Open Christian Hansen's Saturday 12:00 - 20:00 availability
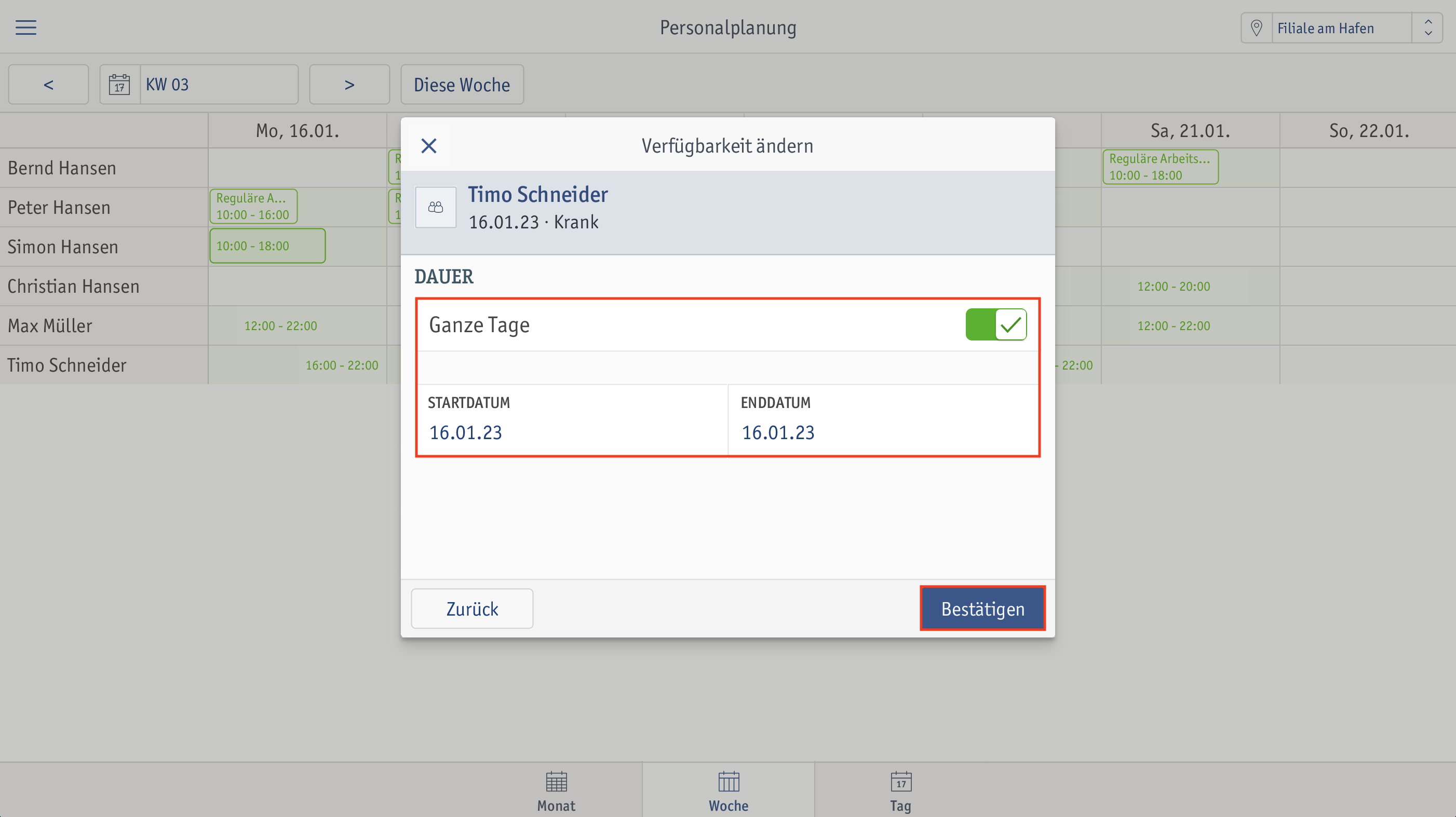1456x817 pixels. coord(1174,287)
